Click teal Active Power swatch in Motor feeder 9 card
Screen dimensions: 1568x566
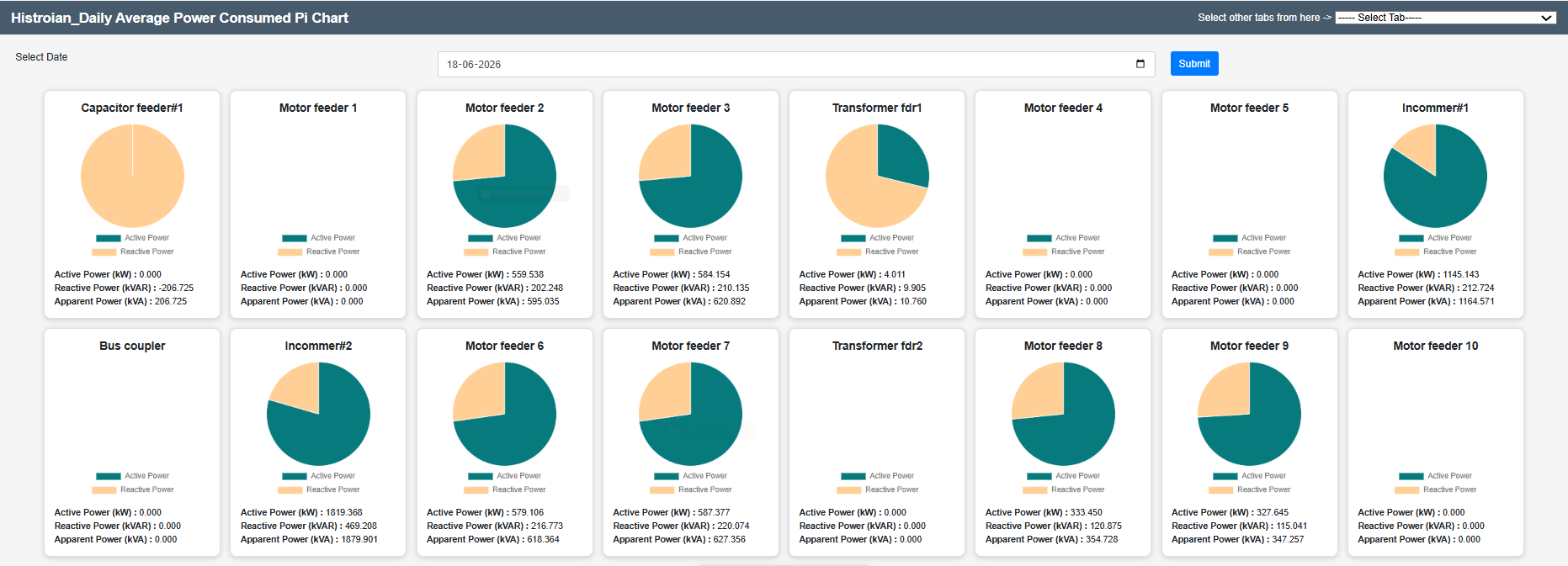(x=1225, y=476)
